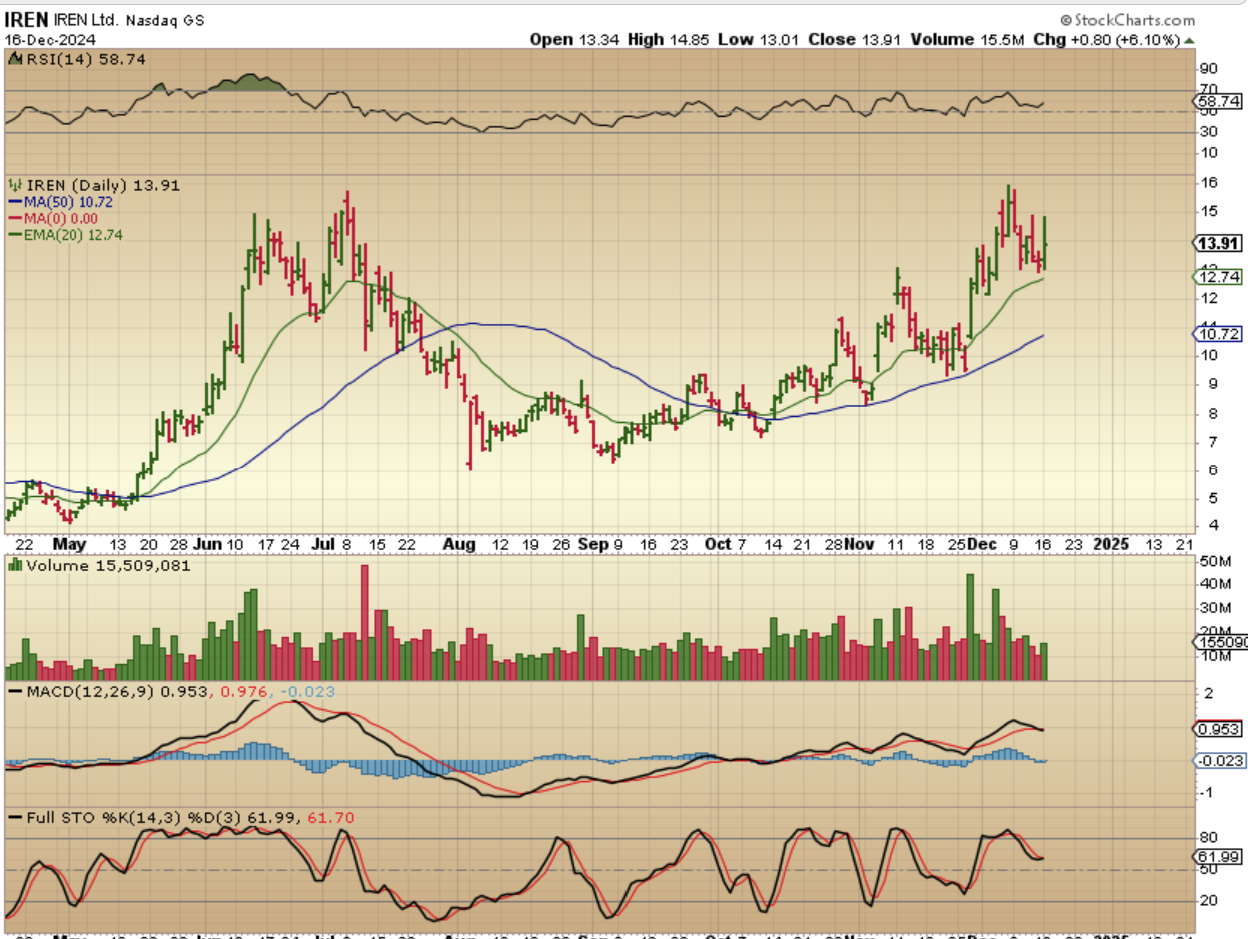
Task: Select the Open 13.34 value
Action: (x=575, y=39)
